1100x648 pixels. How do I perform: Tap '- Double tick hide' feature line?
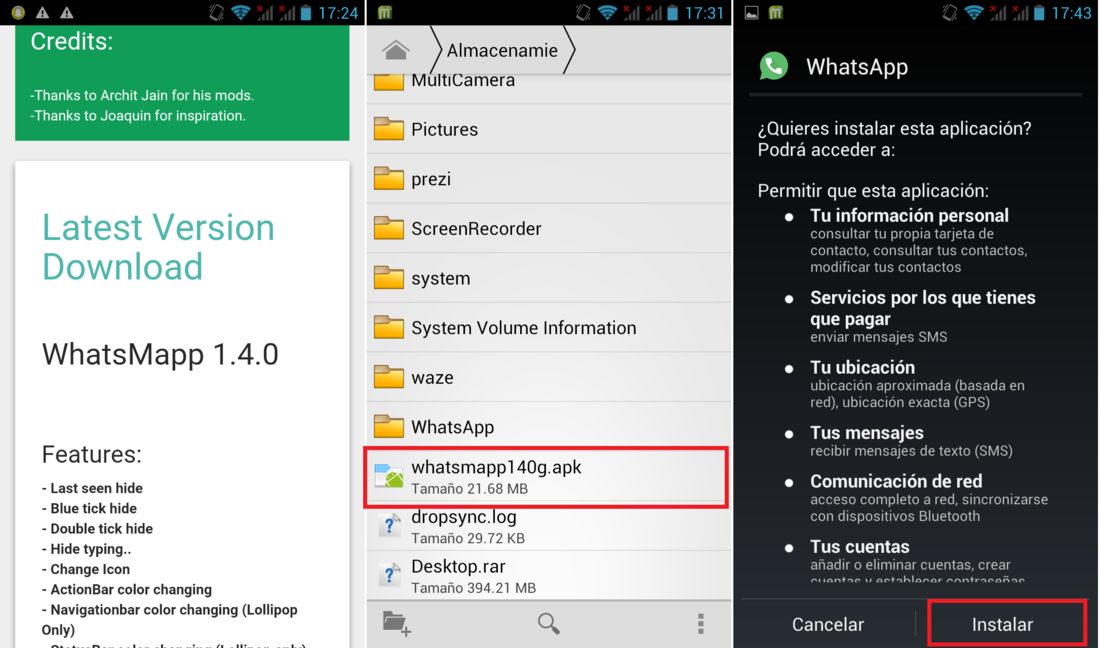[x=97, y=529]
